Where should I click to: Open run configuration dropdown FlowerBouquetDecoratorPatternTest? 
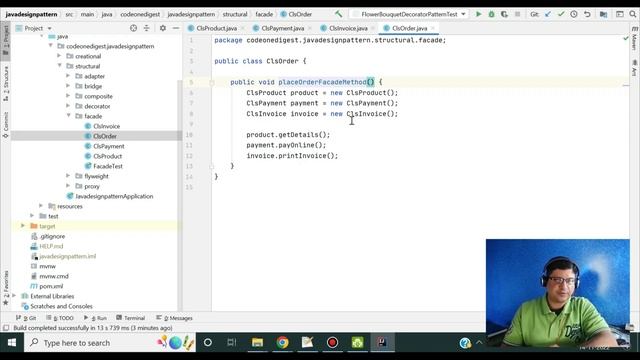tap(409, 14)
